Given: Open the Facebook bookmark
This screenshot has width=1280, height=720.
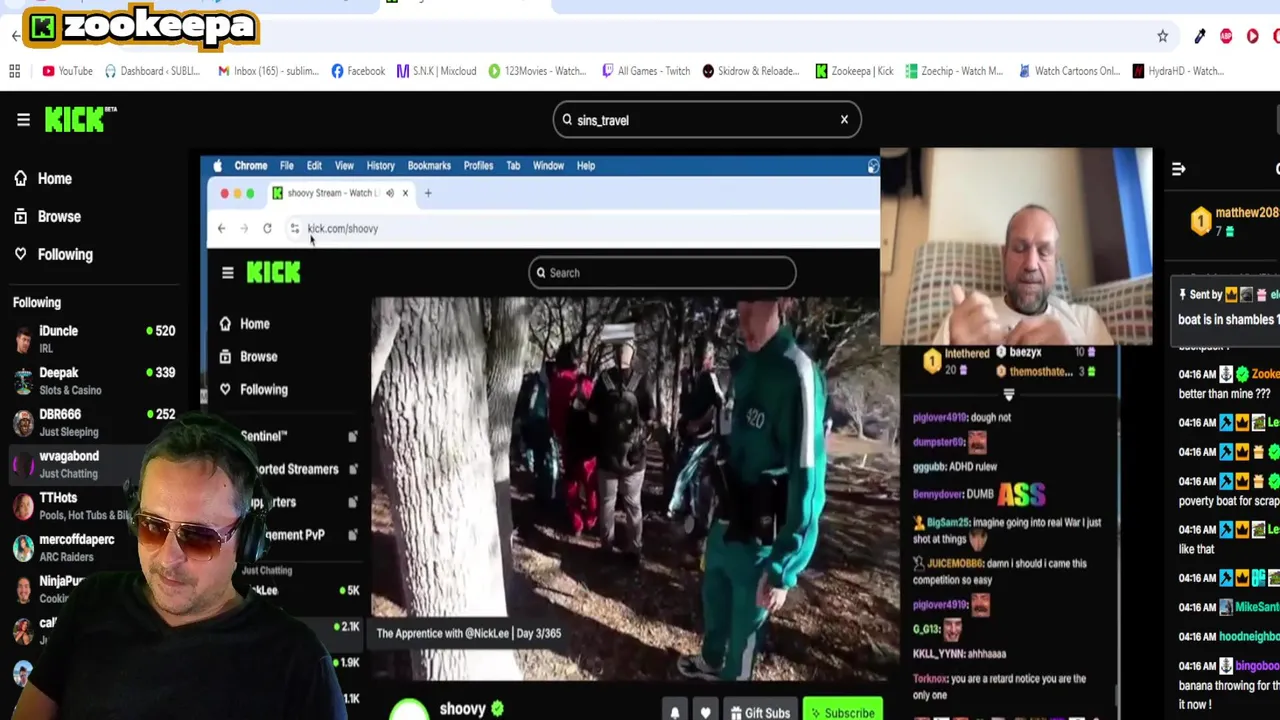Looking at the screenshot, I should click(x=357, y=71).
